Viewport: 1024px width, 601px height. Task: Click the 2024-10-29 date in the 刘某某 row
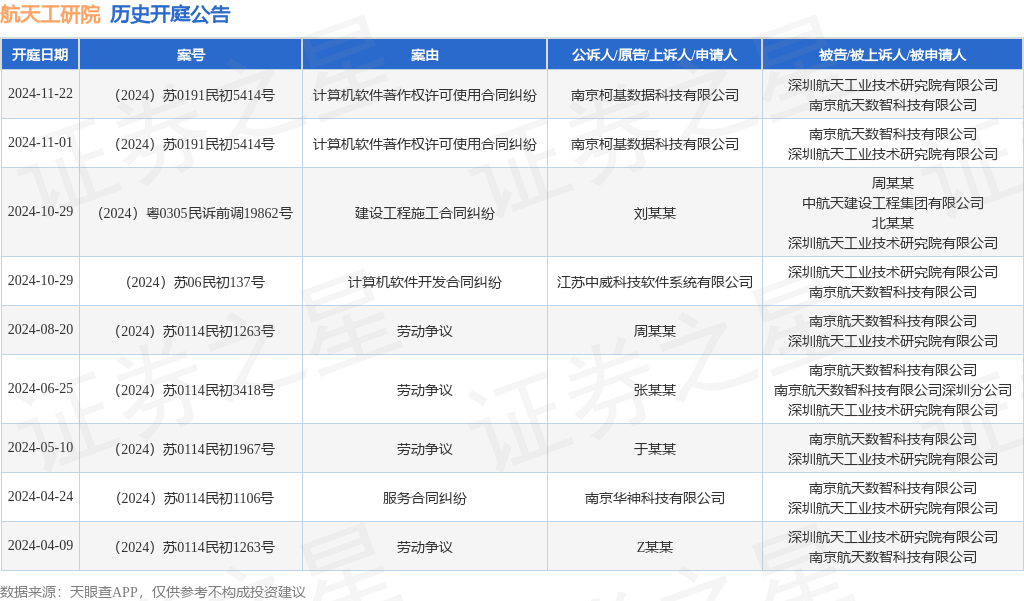pyautogui.click(x=40, y=212)
